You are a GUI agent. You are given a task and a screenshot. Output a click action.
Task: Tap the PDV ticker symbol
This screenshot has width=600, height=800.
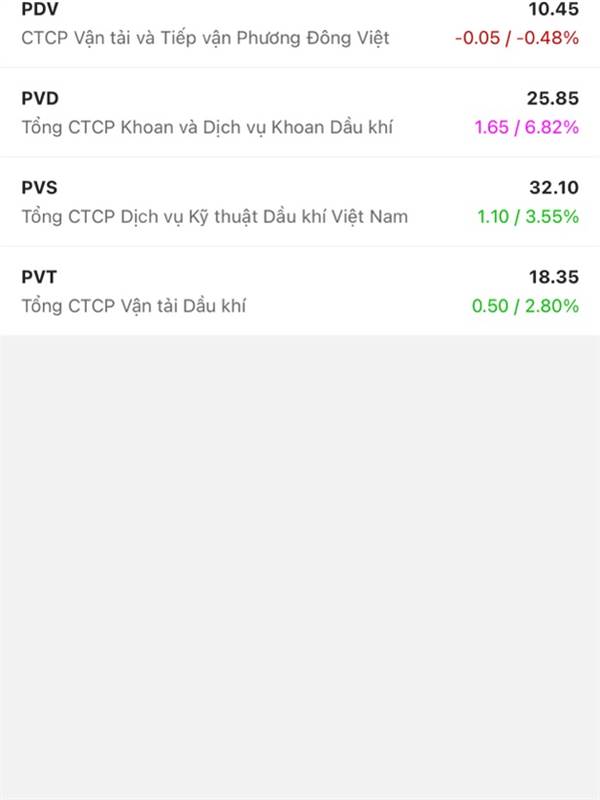(39, 9)
